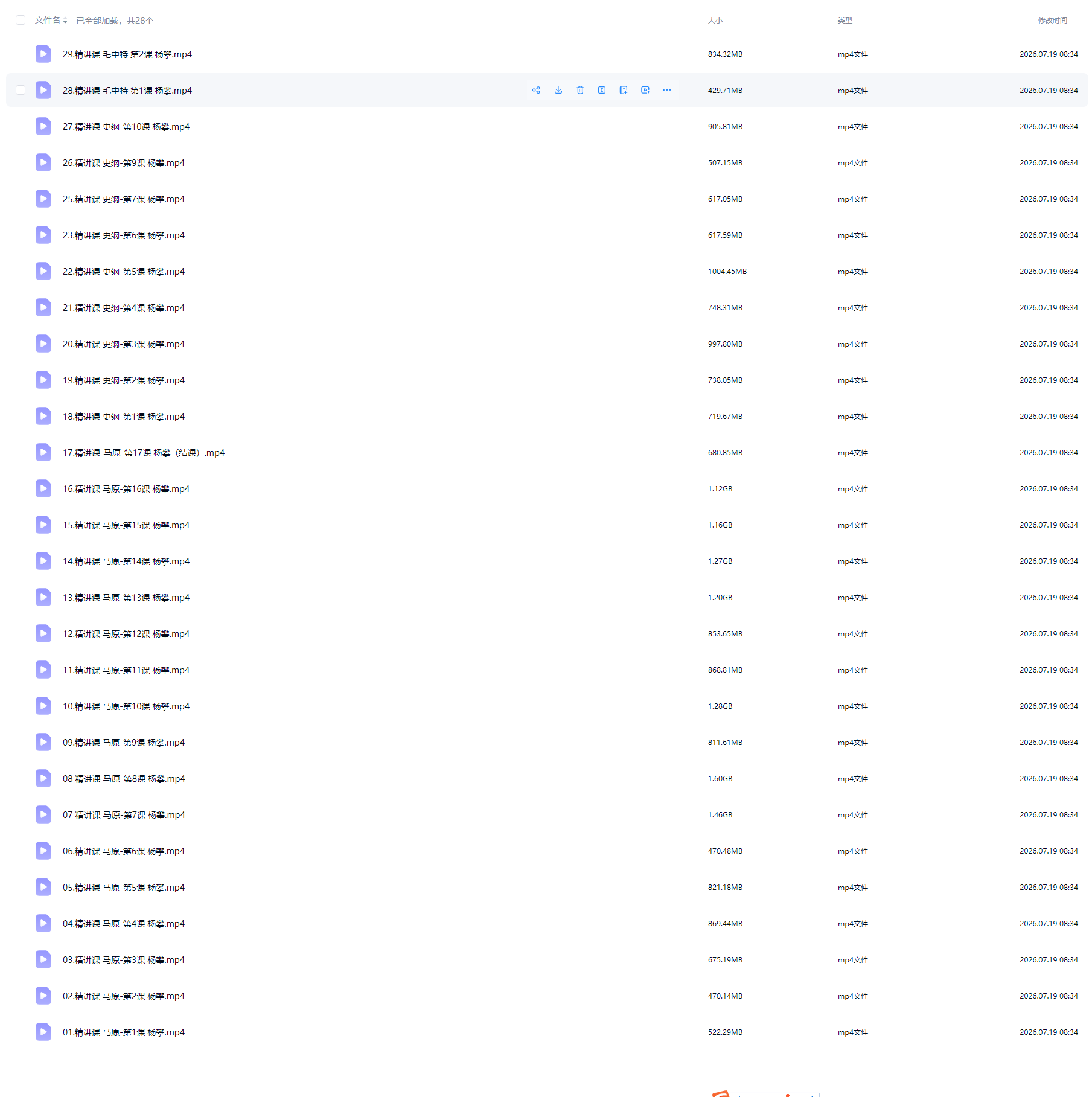Open file name 05.精讲课 马原-第5课 杨攀.mp4
The image size is (1092, 1097).
[124, 888]
